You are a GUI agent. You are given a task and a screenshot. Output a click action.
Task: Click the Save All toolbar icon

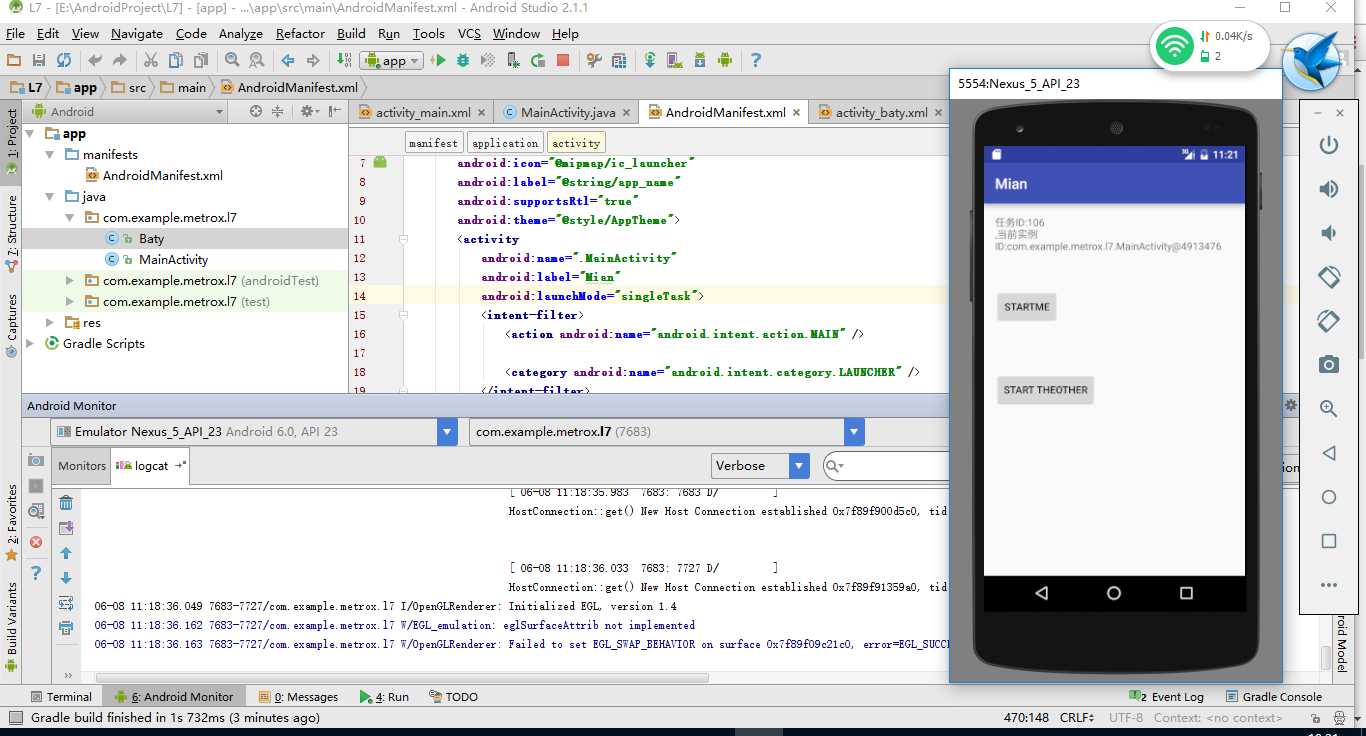pyautogui.click(x=39, y=61)
